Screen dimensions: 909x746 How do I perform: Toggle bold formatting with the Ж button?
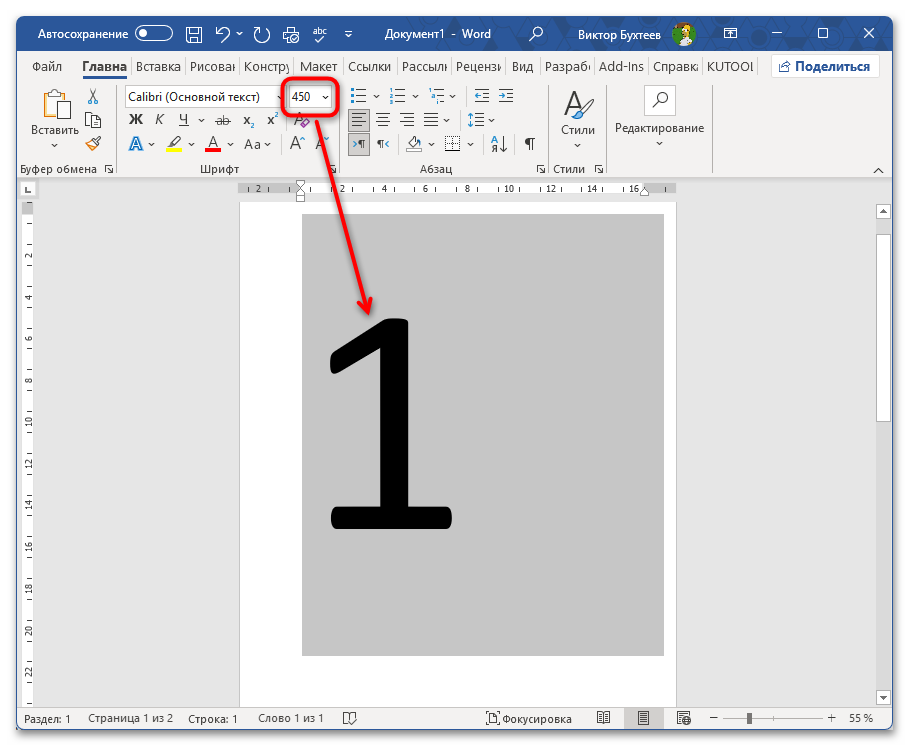[136, 120]
